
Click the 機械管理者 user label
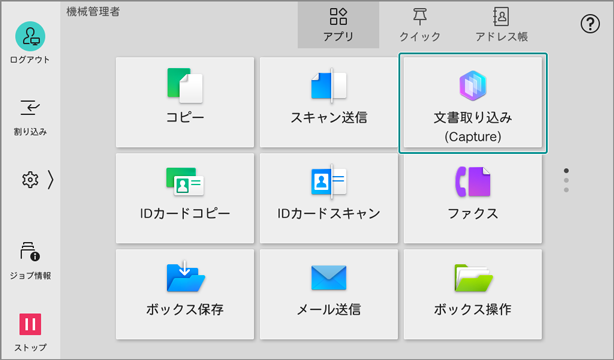tap(93, 12)
